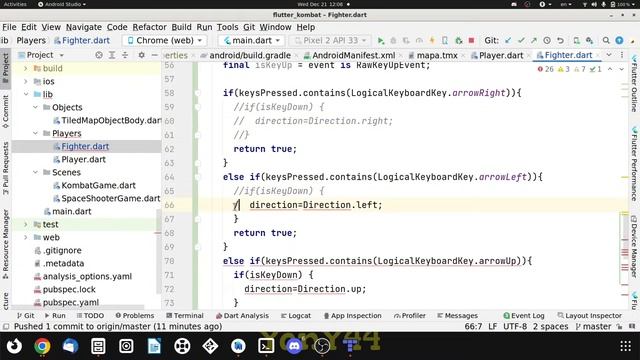Open Chrome from the dock
The height and width of the screenshot is (360, 640).
(x=42, y=346)
